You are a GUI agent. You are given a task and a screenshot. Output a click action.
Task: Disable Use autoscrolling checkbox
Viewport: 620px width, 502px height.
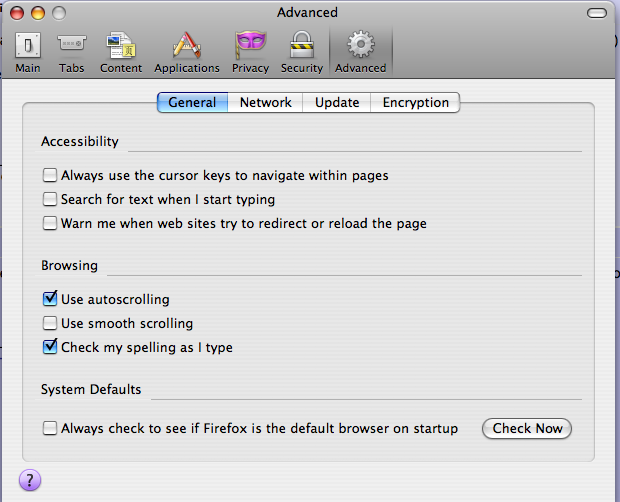pos(50,299)
